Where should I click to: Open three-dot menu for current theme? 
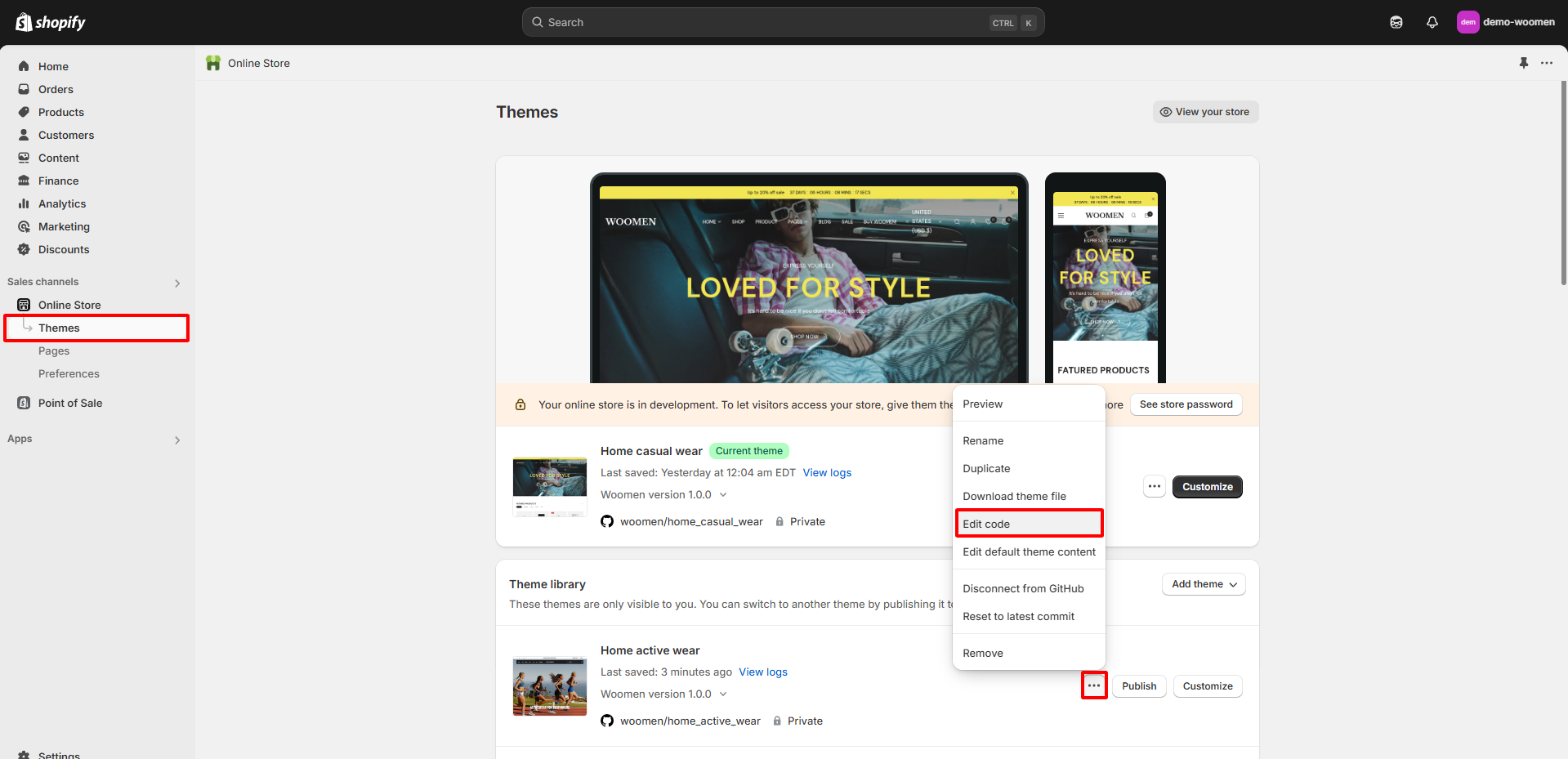pos(1154,487)
